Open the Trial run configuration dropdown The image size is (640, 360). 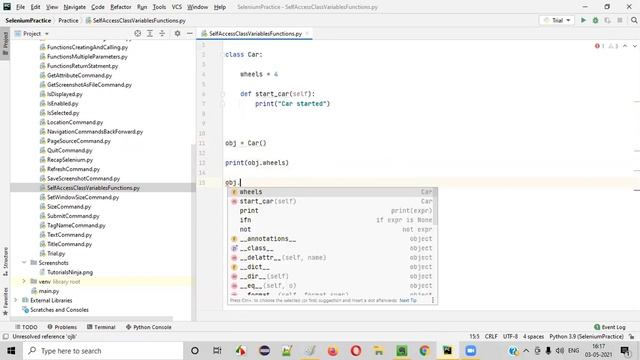(557, 20)
